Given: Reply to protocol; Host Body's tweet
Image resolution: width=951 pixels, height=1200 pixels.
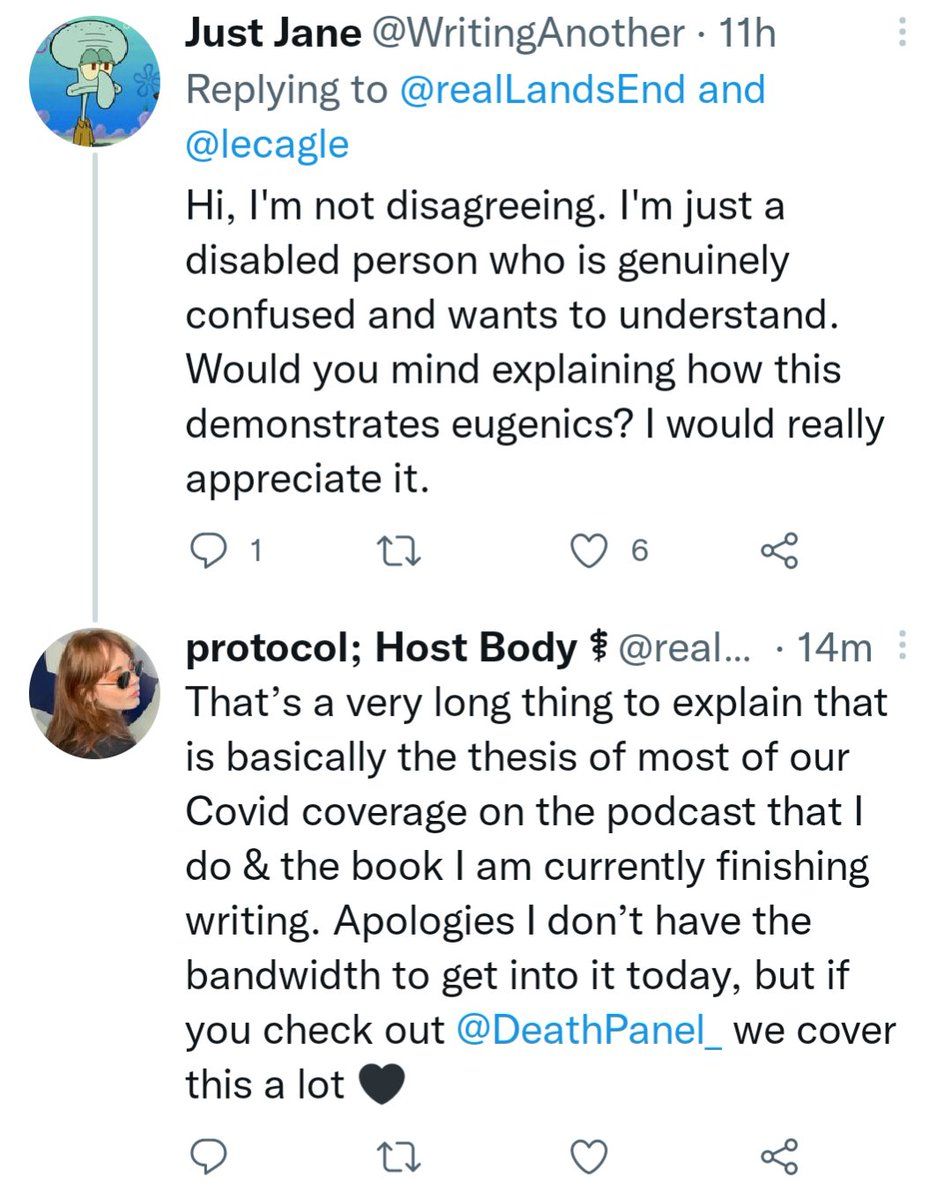Looking at the screenshot, I should click(205, 1155).
